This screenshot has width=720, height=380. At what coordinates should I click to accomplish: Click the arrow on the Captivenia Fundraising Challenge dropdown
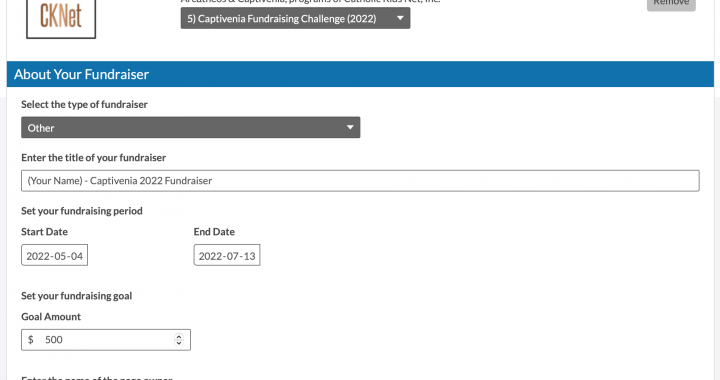pos(400,18)
